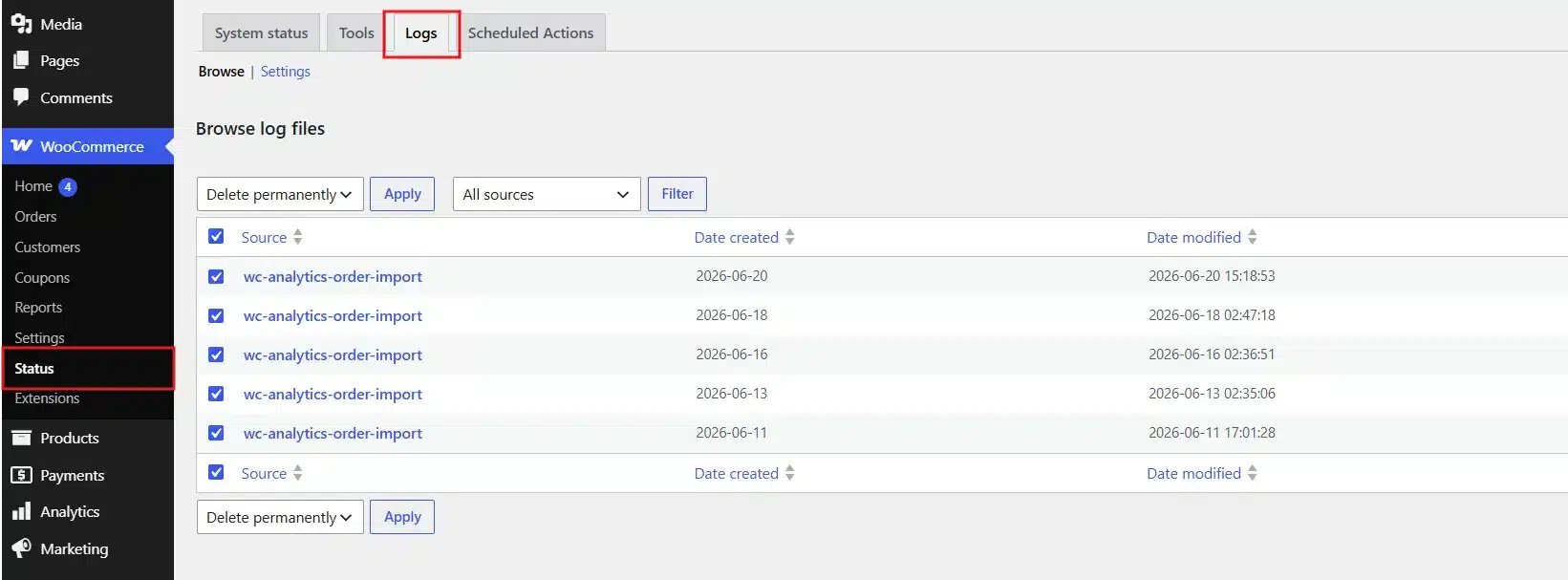This screenshot has width=1568, height=580.
Task: Click modified time 2026-06-13 02:35:06
Action: coord(1212,394)
